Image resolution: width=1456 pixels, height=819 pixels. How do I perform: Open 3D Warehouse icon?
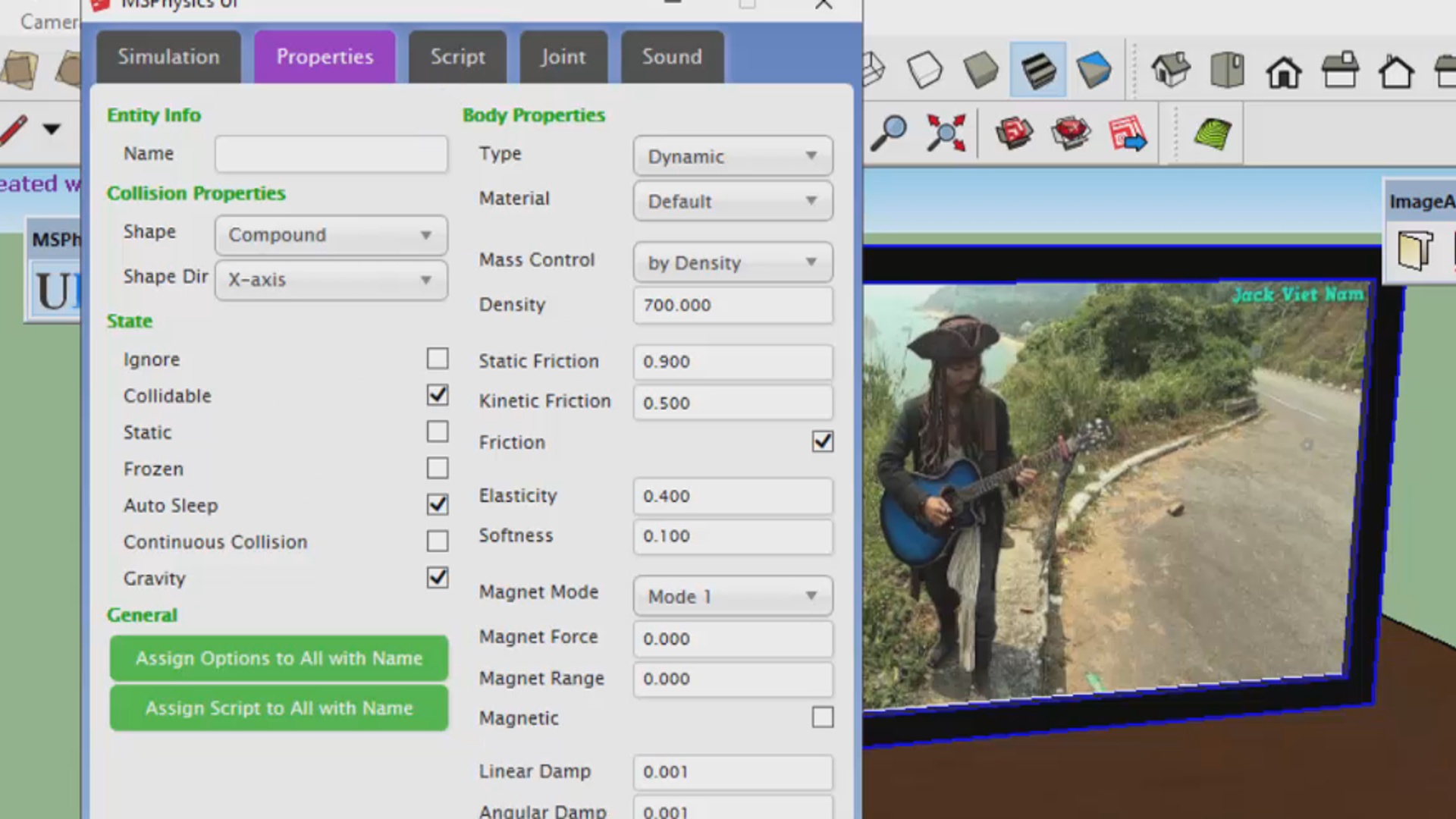click(x=1014, y=133)
